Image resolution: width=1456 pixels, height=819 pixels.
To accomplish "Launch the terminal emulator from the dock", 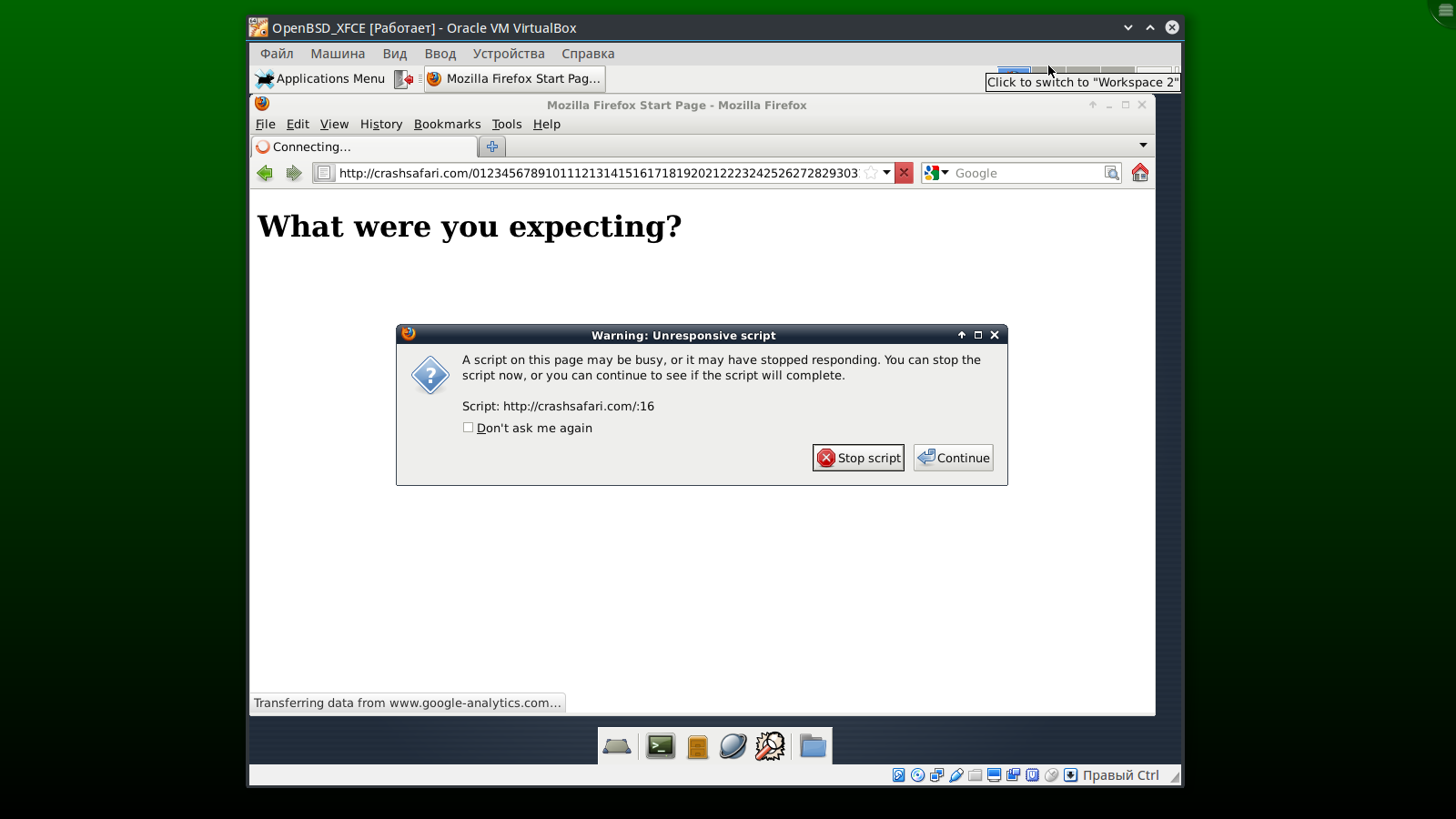I will point(661,746).
